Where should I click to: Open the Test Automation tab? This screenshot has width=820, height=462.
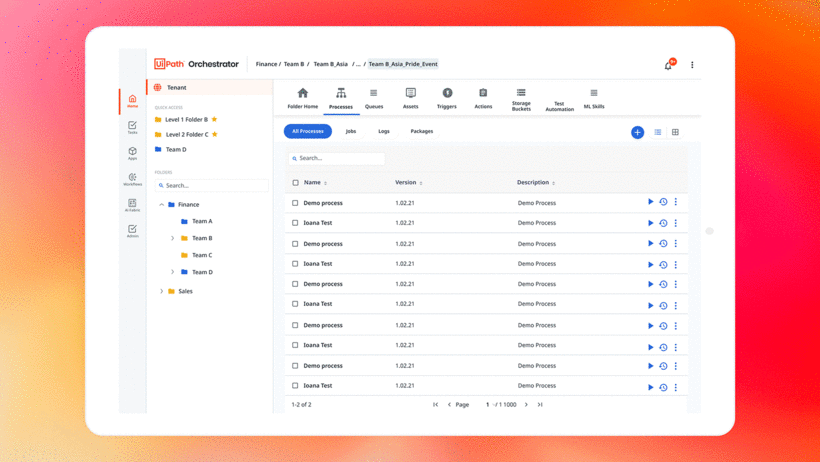(x=560, y=106)
